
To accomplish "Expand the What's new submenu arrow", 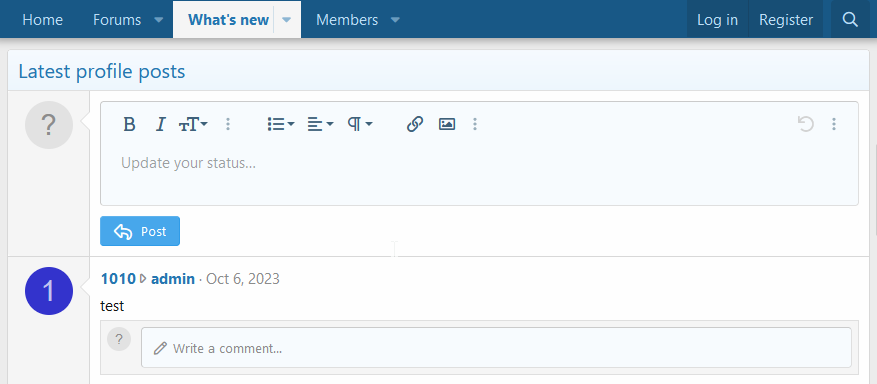I will point(286,20).
